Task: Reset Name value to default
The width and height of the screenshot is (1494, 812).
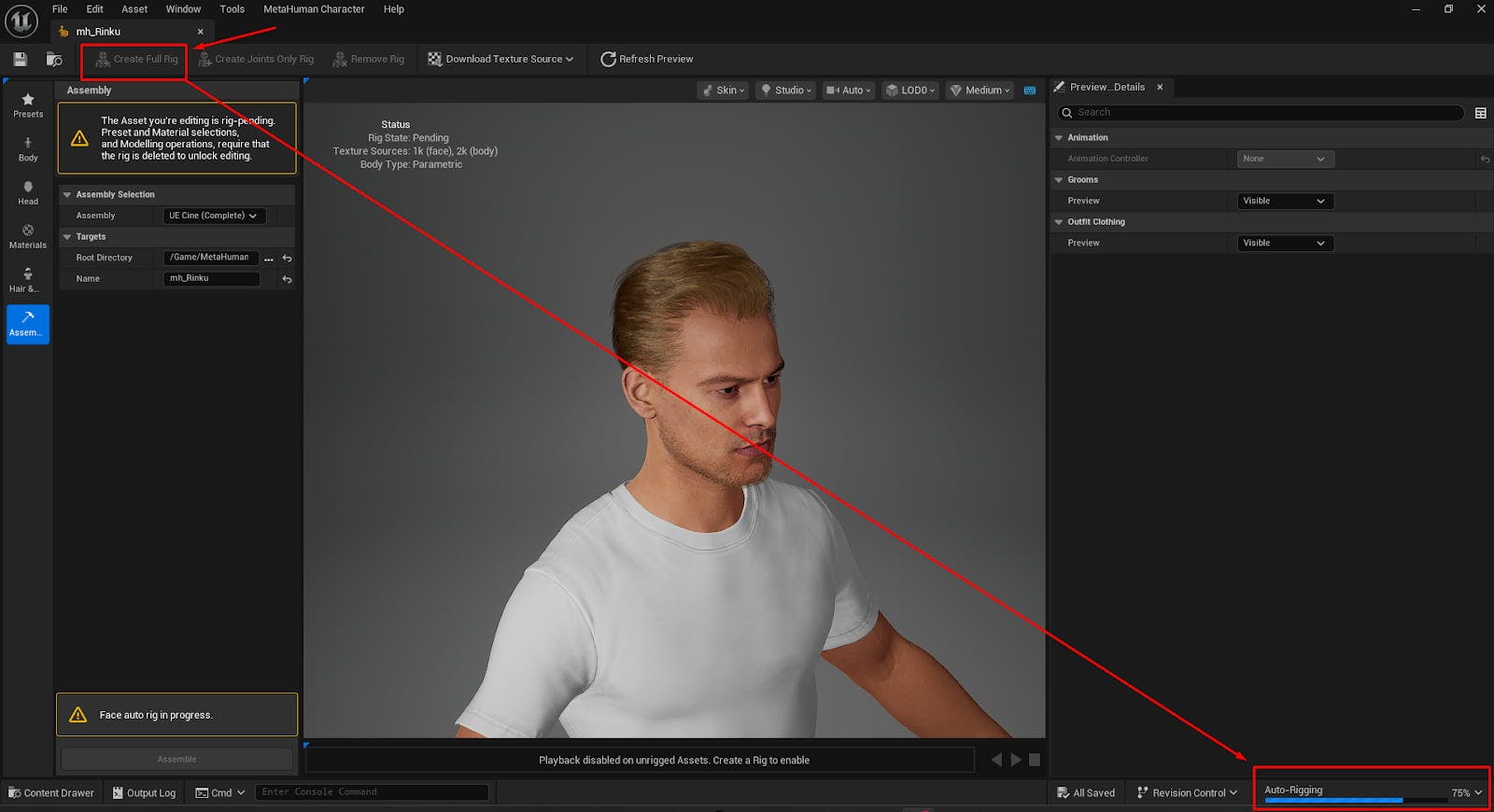Action: pyautogui.click(x=287, y=279)
